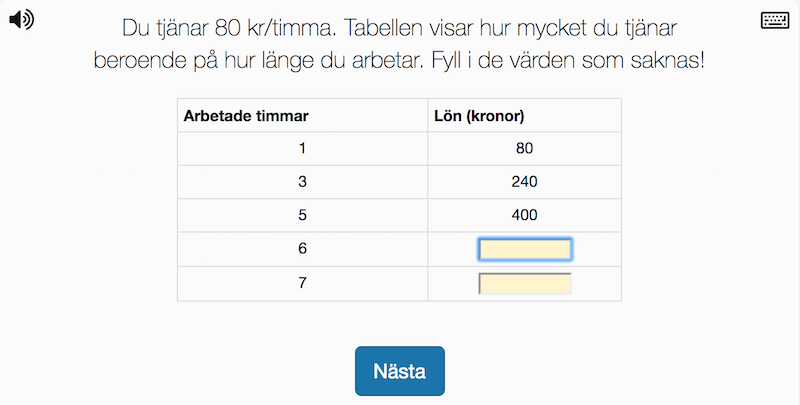
Task: Select the cell showing 3 worked hours
Action: pyautogui.click(x=302, y=182)
